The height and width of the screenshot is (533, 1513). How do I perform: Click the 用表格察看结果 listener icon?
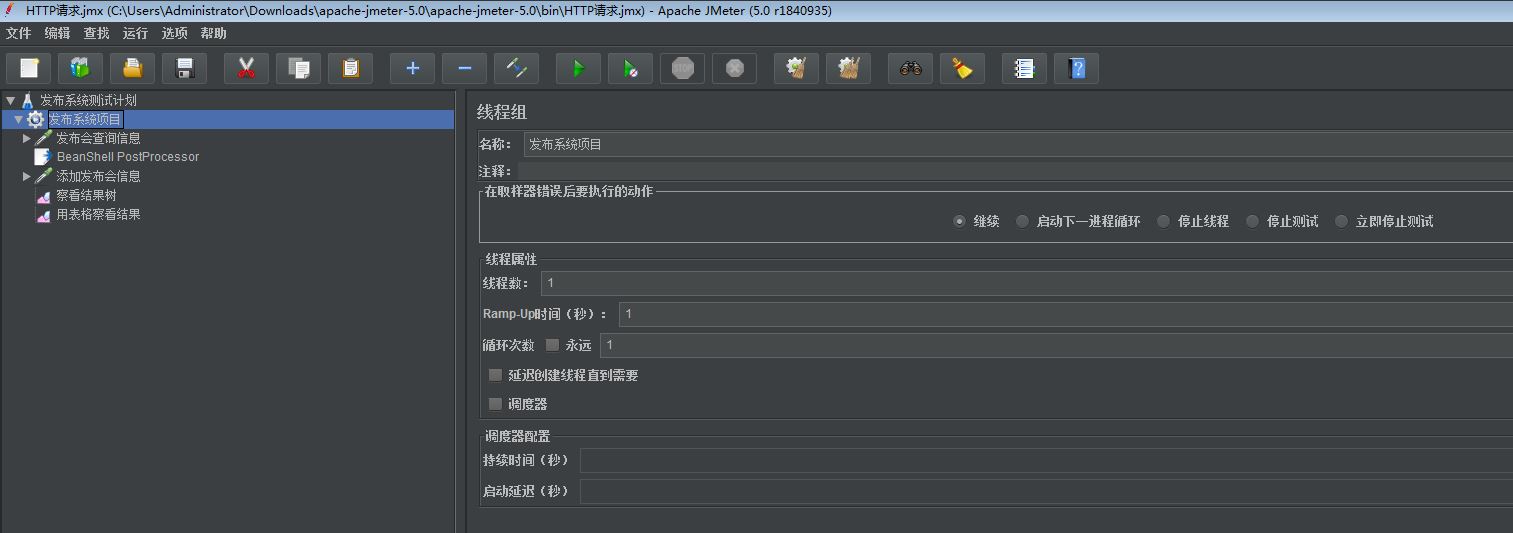43,214
